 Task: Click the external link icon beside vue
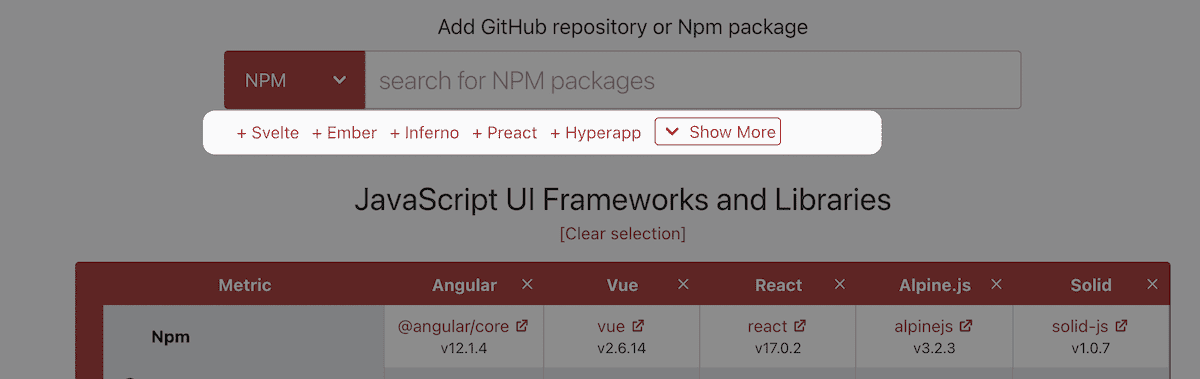pyautogui.click(x=638, y=326)
